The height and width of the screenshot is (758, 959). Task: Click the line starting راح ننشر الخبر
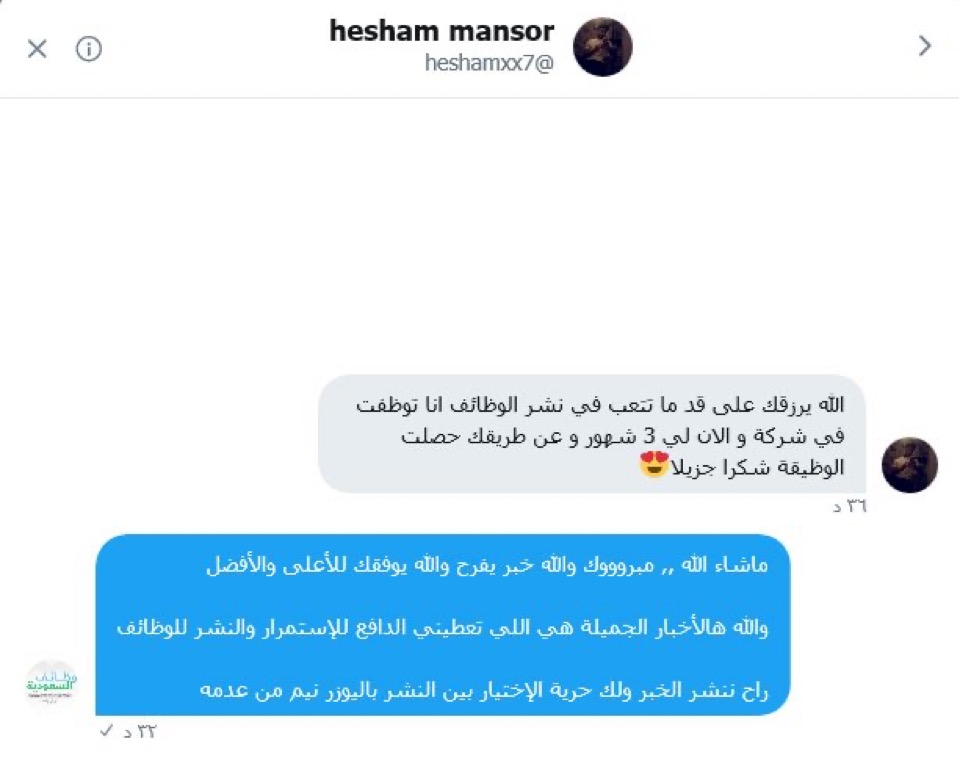tap(484, 691)
